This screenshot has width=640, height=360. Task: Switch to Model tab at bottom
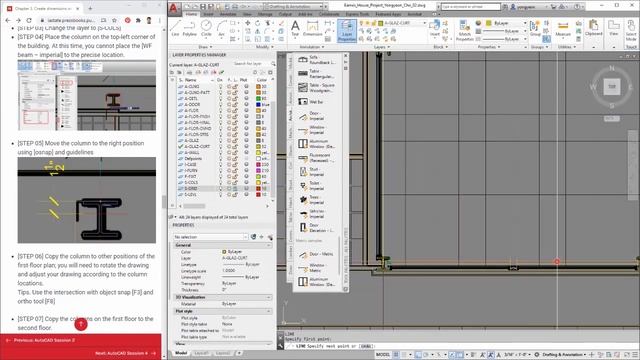181,353
